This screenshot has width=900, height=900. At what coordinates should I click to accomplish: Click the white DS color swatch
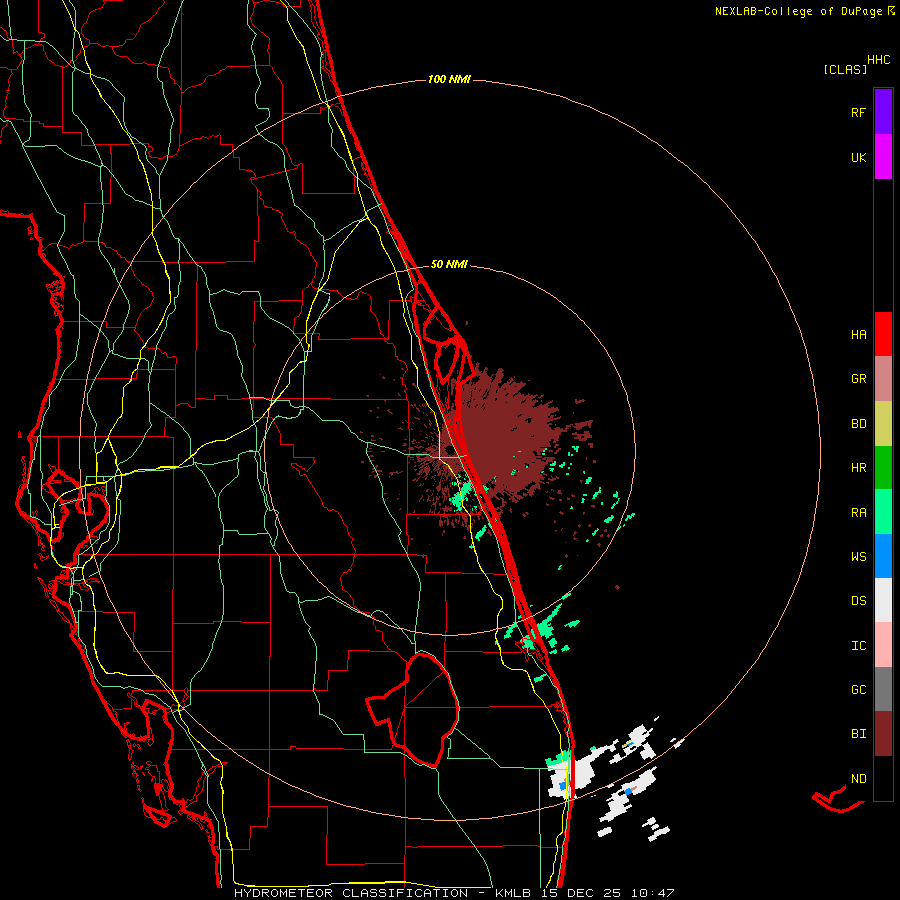[x=883, y=600]
